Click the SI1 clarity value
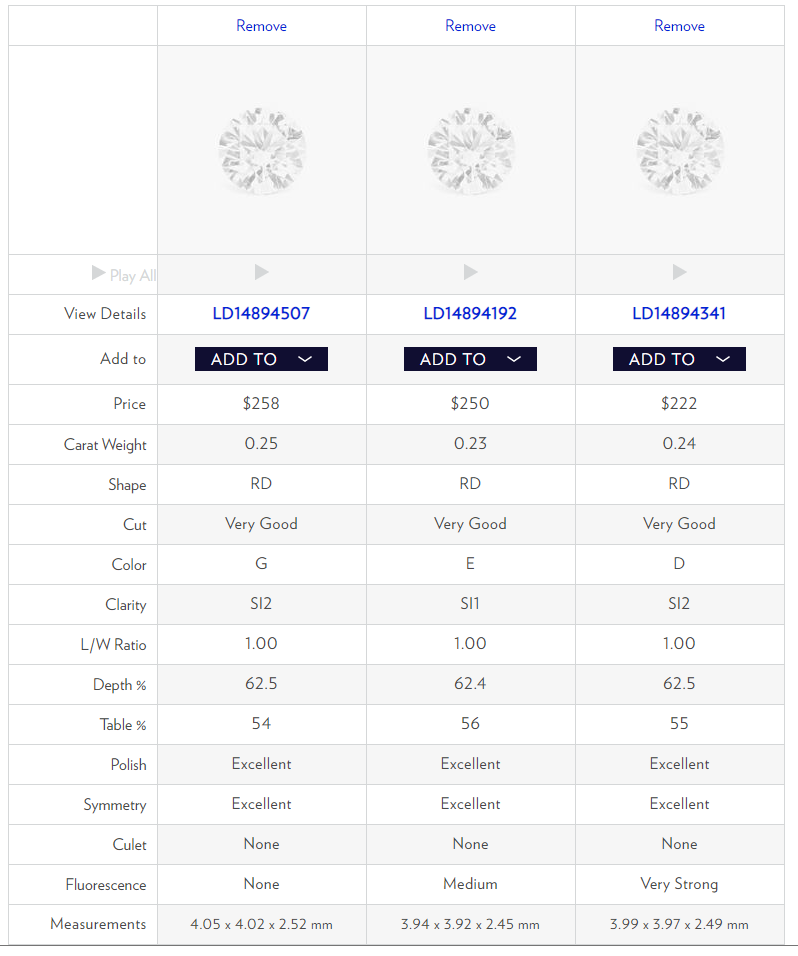This screenshot has width=798, height=956. (x=470, y=604)
